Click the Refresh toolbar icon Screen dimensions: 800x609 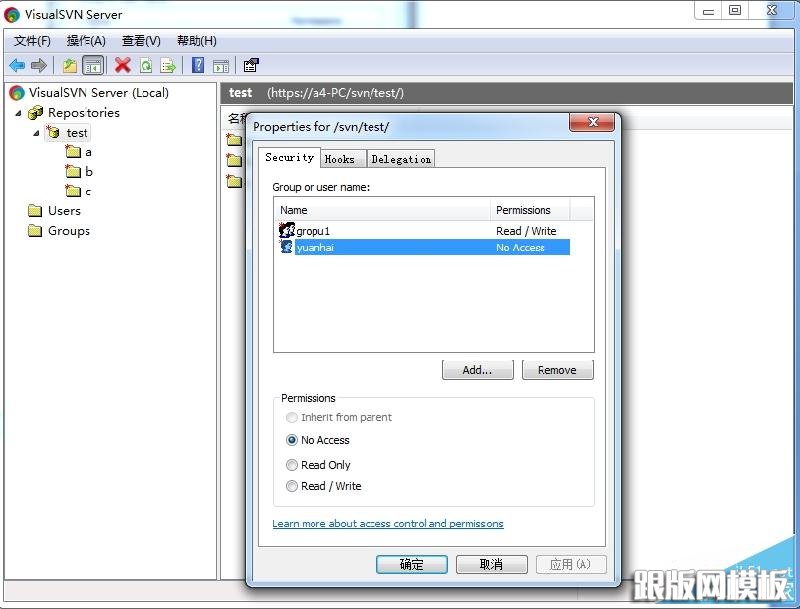(x=146, y=65)
